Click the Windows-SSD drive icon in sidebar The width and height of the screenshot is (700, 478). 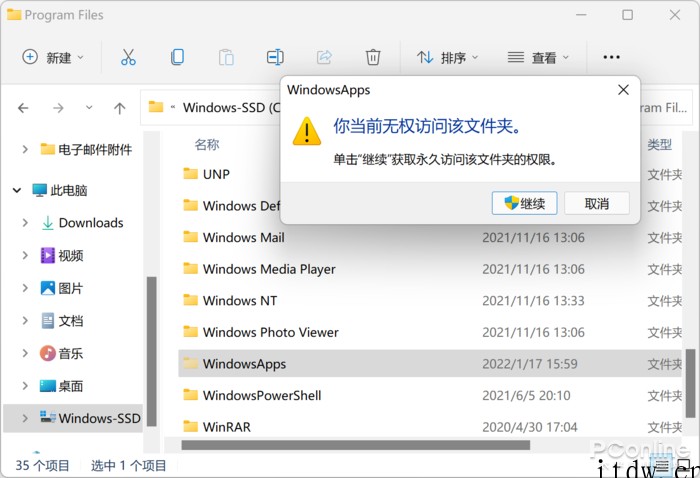pyautogui.click(x=47, y=417)
